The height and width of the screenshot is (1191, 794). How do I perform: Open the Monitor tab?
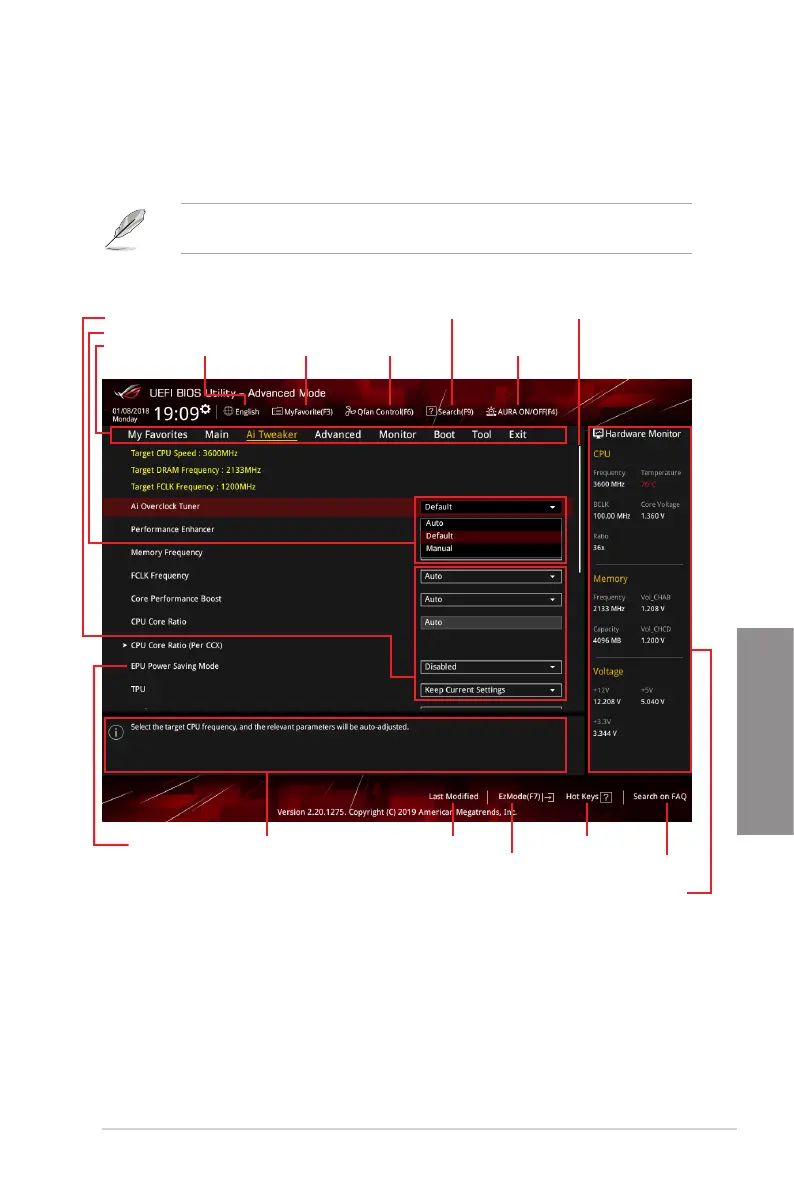(397, 434)
